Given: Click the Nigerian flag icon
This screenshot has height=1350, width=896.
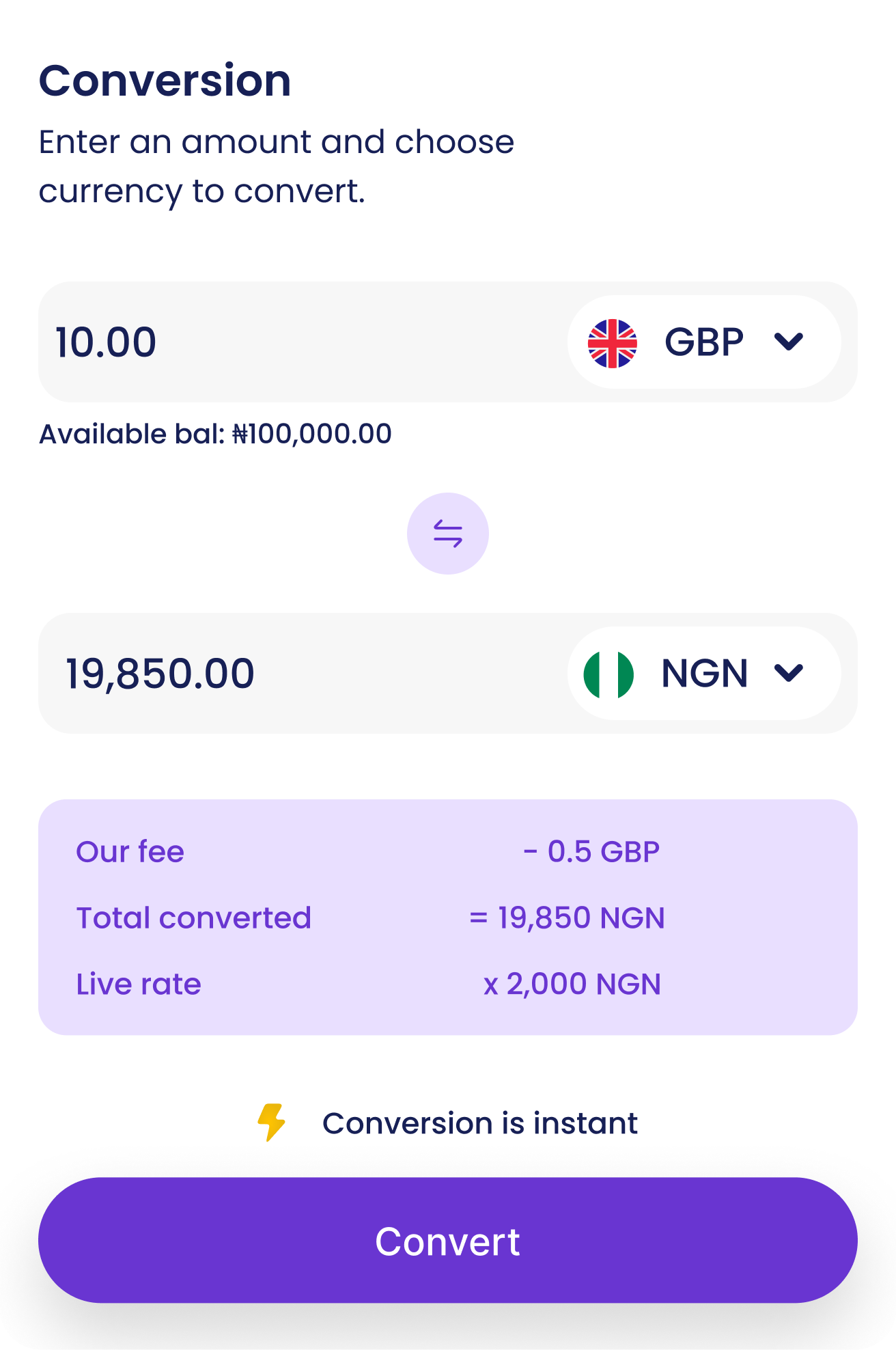Looking at the screenshot, I should (x=608, y=674).
